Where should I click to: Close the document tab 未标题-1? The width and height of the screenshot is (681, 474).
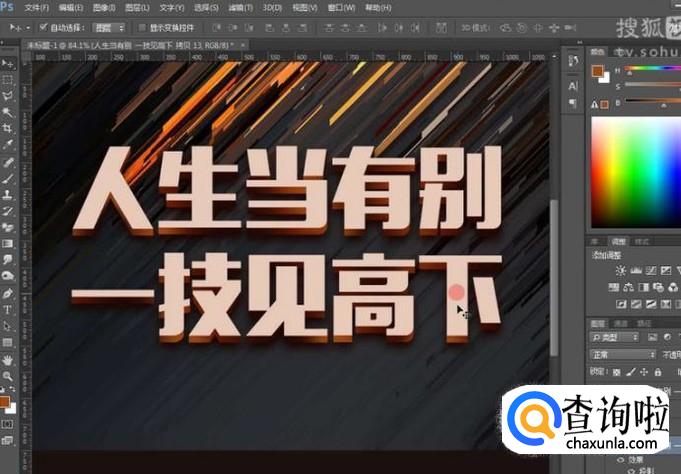pyautogui.click(x=243, y=44)
